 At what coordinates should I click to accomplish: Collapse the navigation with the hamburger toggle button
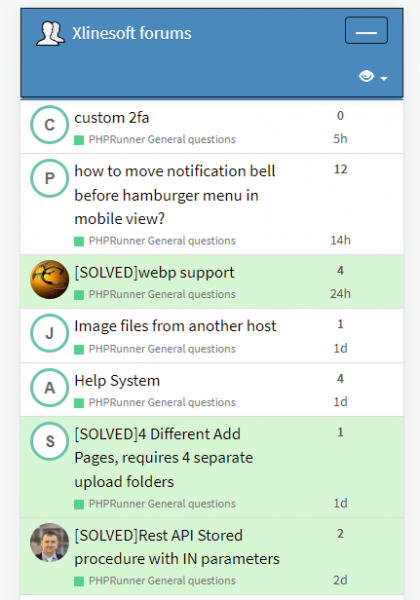(366, 30)
